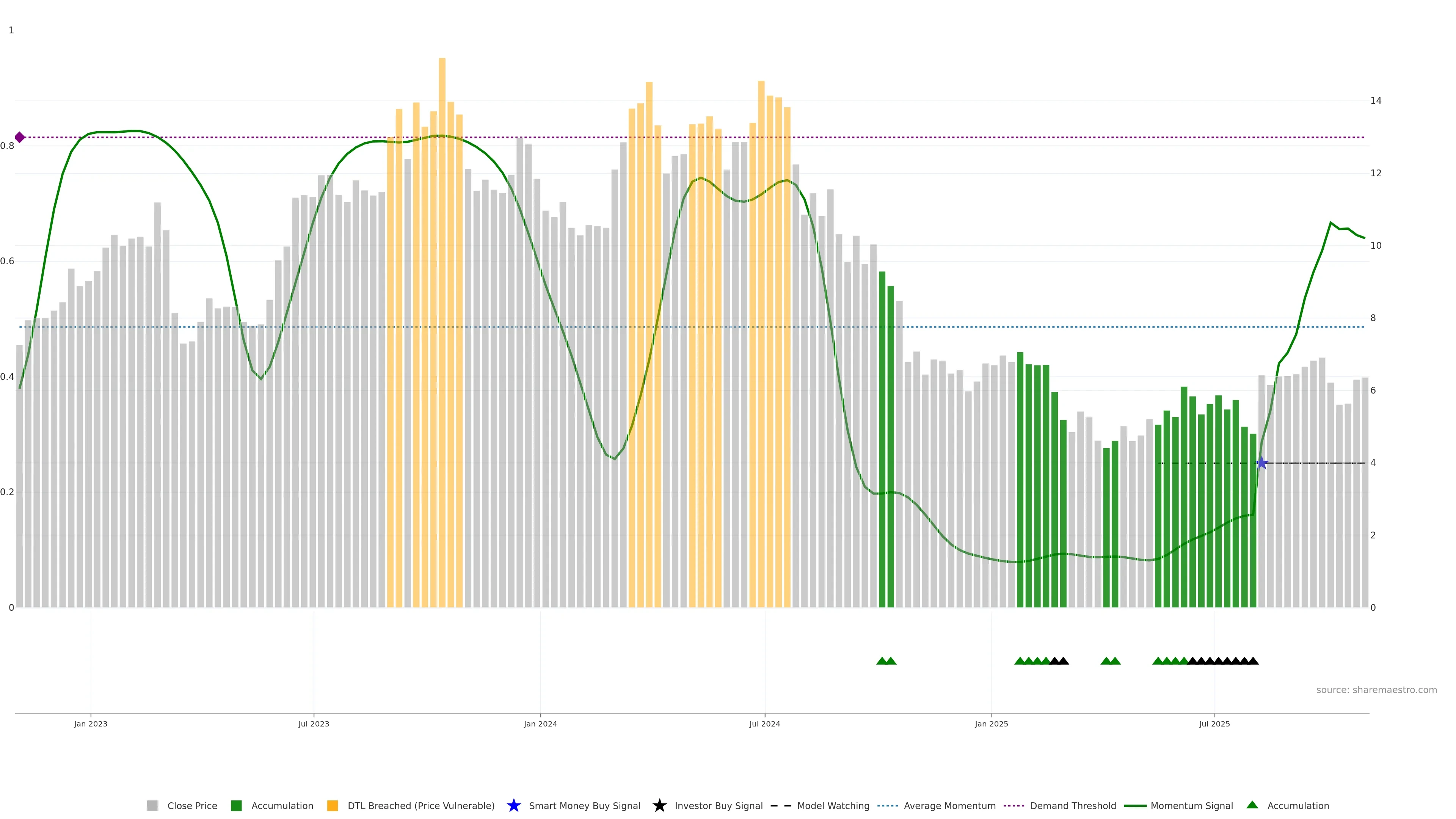Click the Smart Money Buy Signal legend star

tap(513, 805)
